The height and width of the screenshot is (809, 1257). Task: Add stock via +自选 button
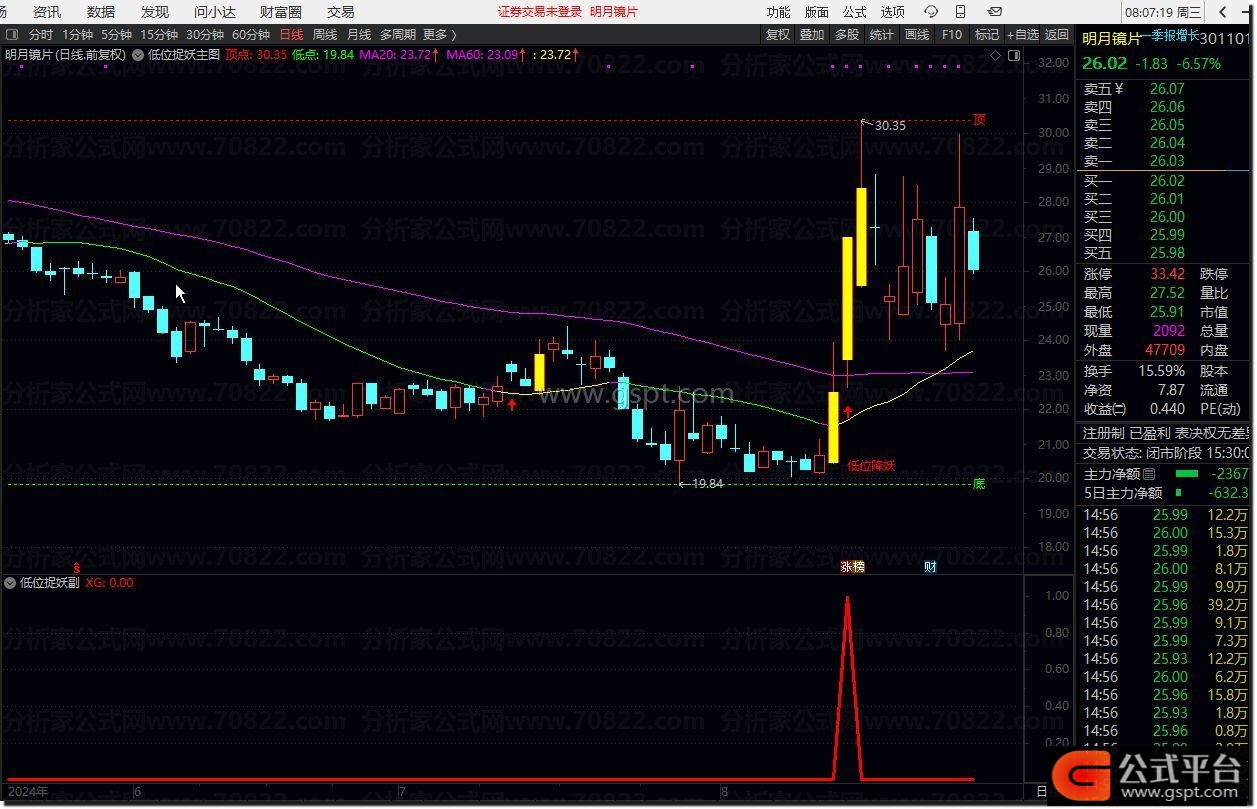pyautogui.click(x=1021, y=34)
